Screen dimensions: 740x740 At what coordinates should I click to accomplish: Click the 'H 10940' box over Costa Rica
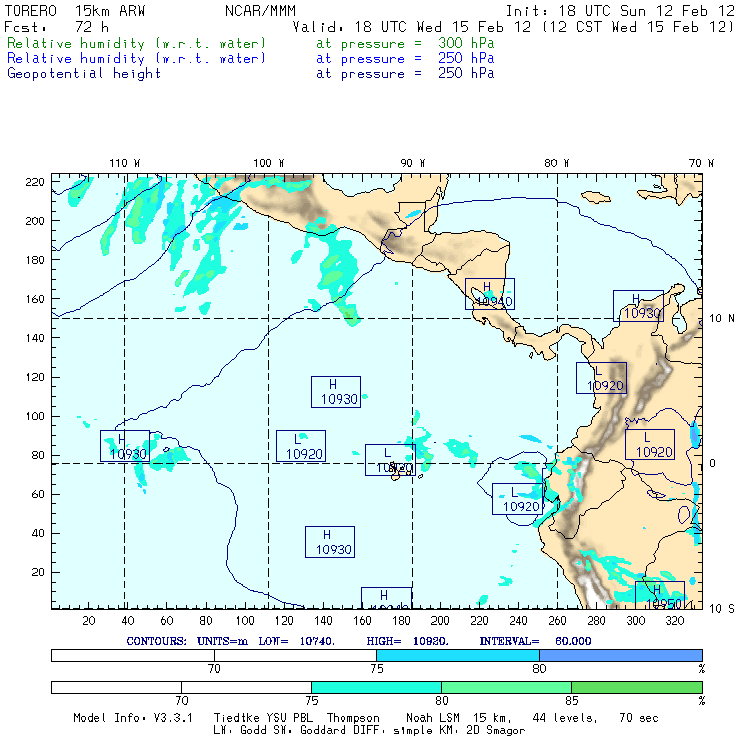point(490,294)
